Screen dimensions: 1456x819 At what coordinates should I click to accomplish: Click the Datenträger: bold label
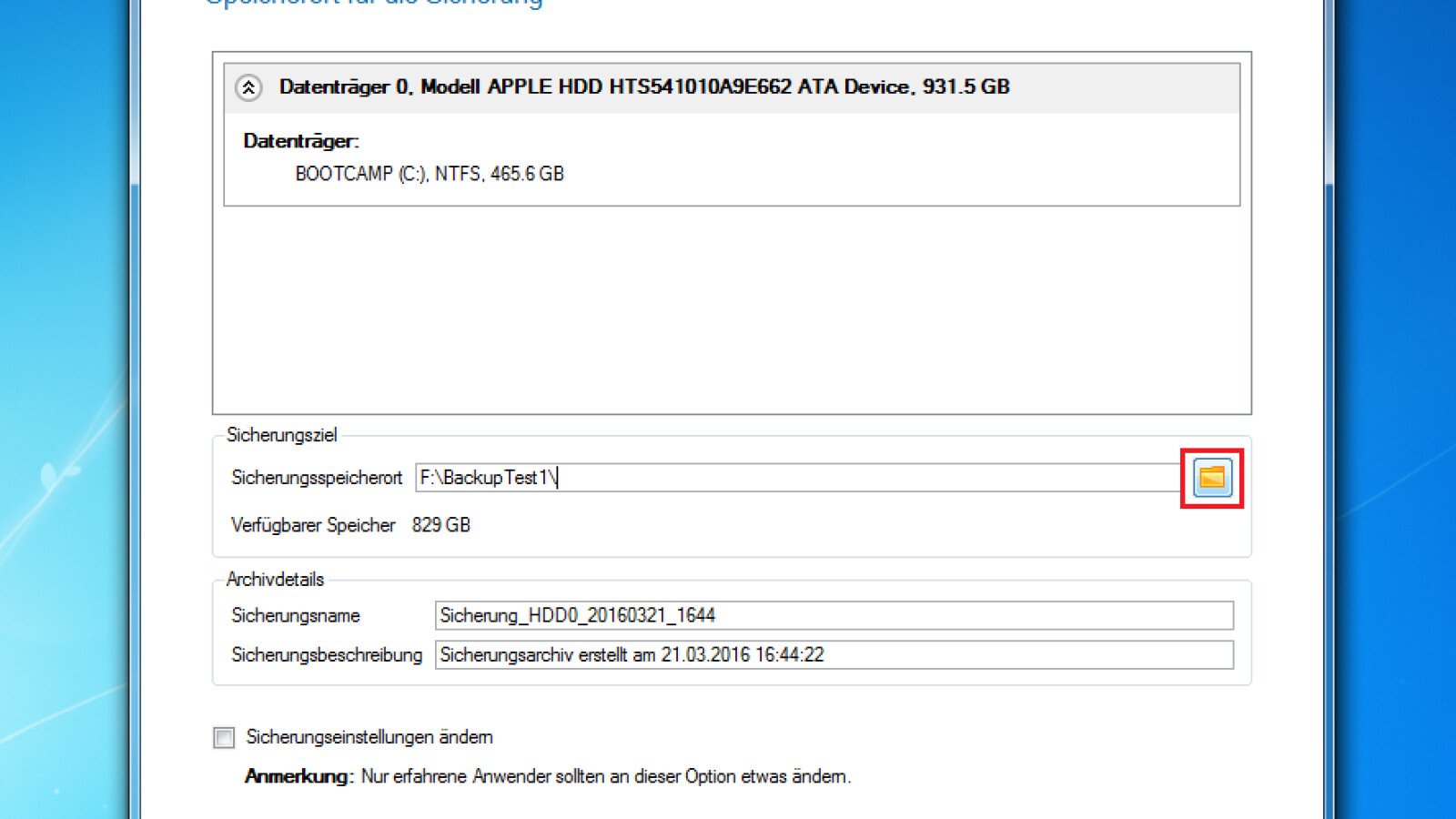point(301,141)
